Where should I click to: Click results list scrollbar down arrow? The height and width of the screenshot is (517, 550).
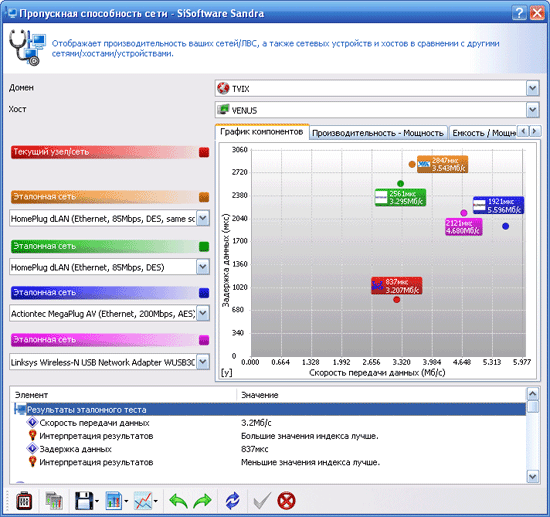click(532, 476)
